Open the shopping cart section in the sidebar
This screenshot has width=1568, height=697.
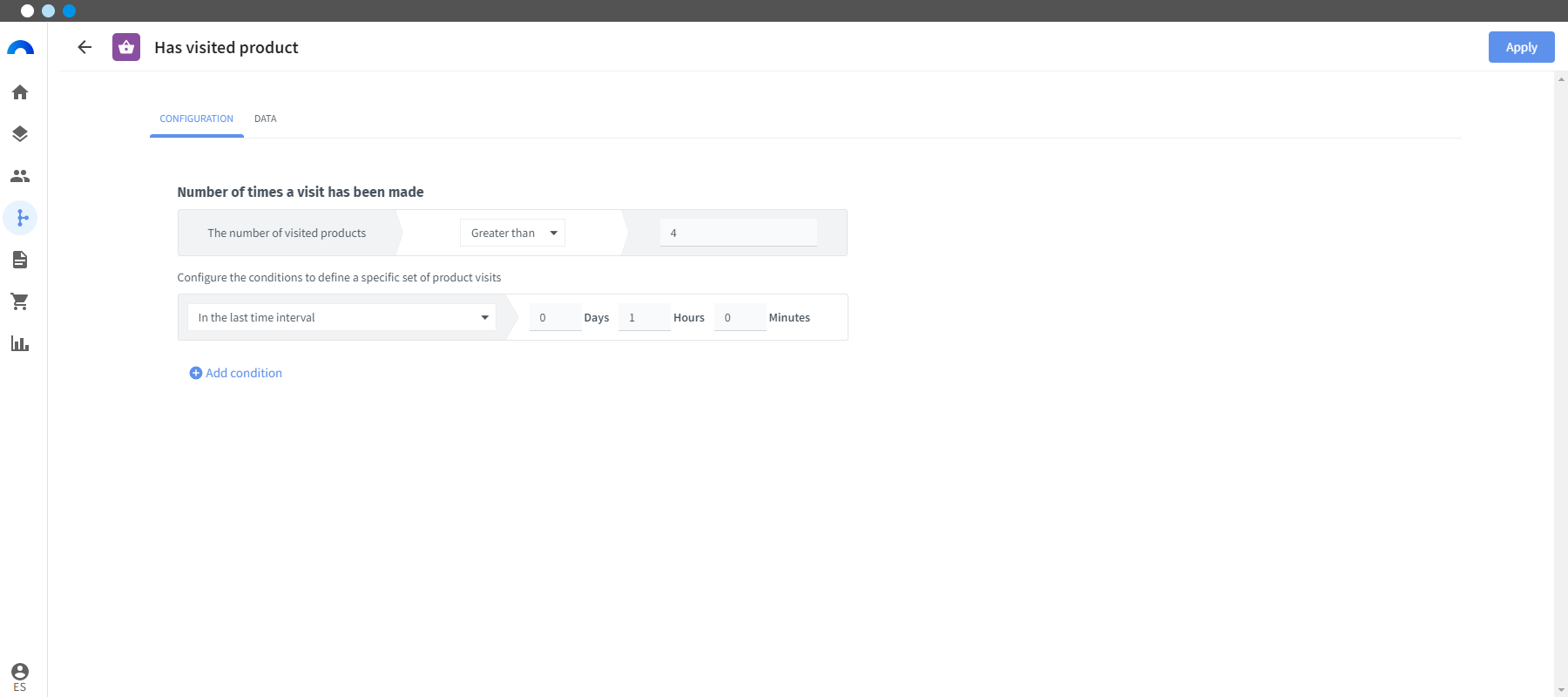tap(20, 301)
